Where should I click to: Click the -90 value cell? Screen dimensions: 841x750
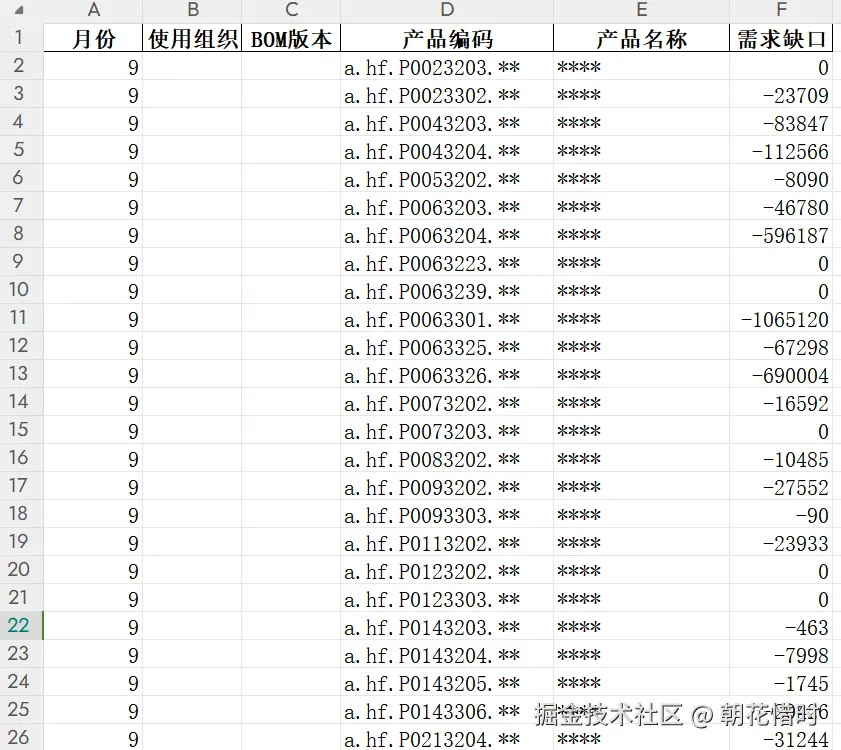point(781,514)
